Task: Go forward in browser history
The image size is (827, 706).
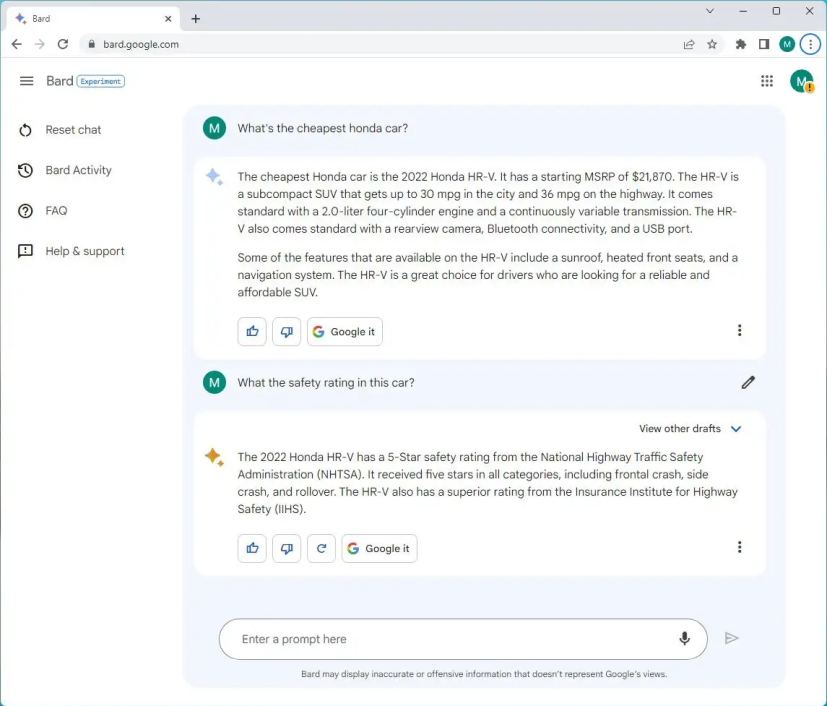Action: tap(40, 44)
